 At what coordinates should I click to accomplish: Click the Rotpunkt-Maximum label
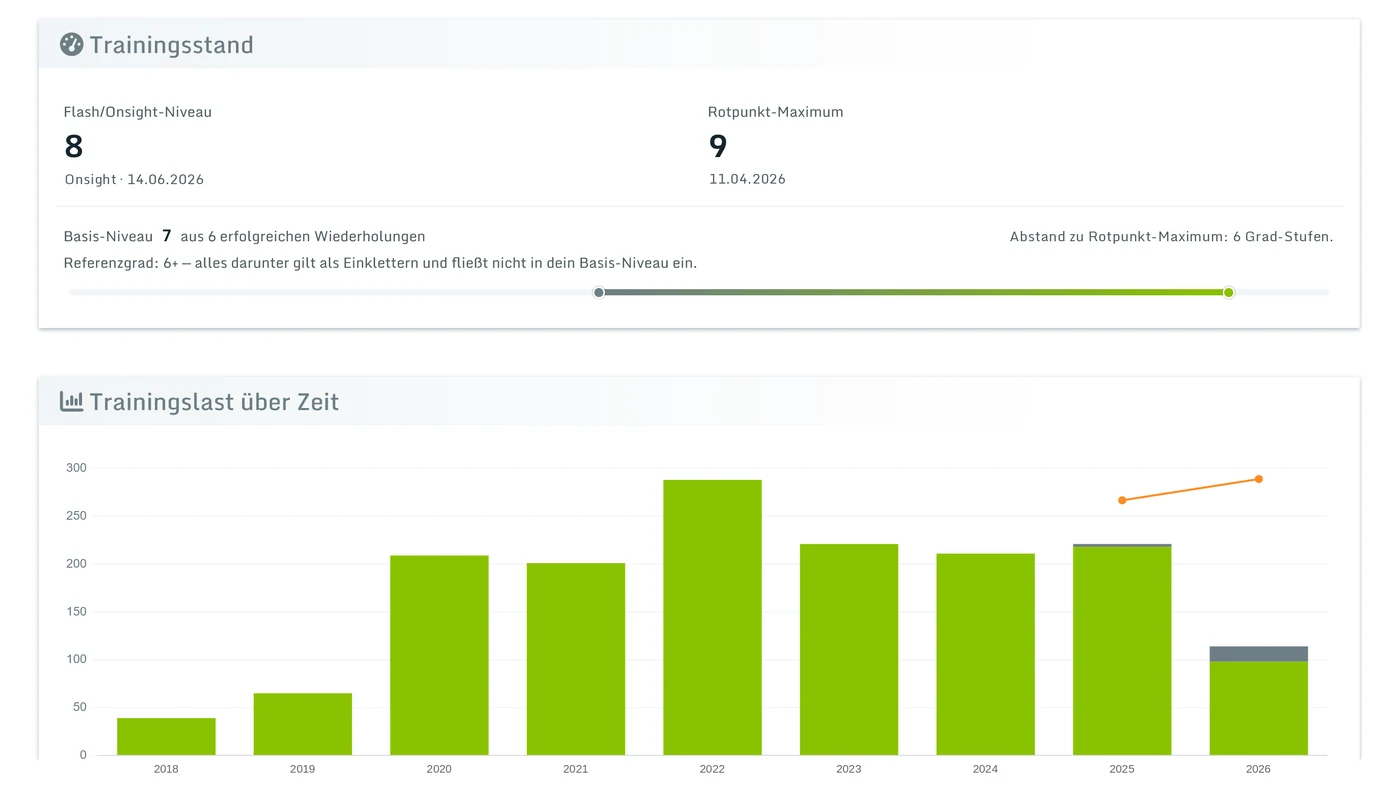pyautogui.click(x=775, y=112)
